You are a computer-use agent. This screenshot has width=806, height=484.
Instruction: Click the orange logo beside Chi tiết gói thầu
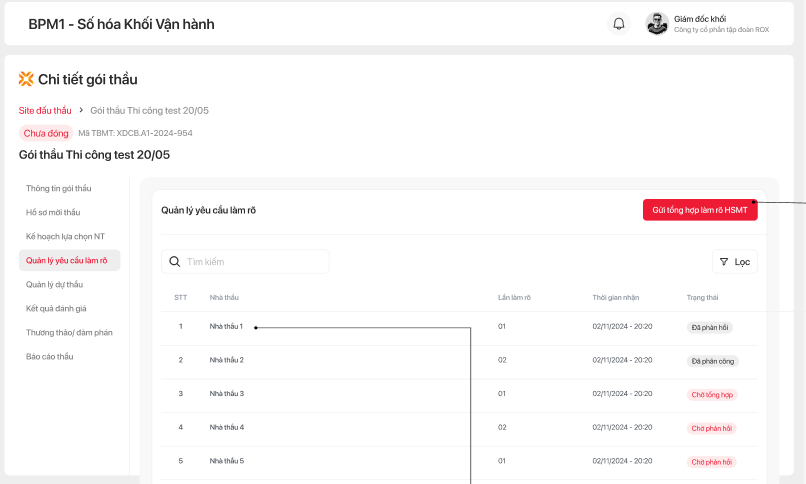(26, 79)
